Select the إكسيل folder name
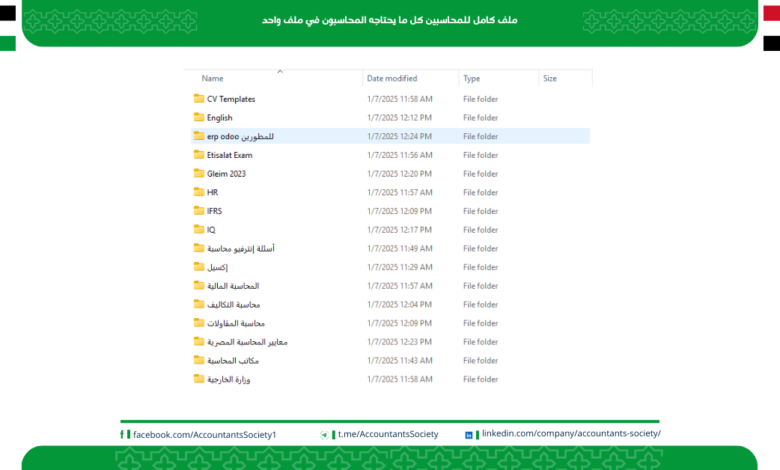 click(x=214, y=267)
